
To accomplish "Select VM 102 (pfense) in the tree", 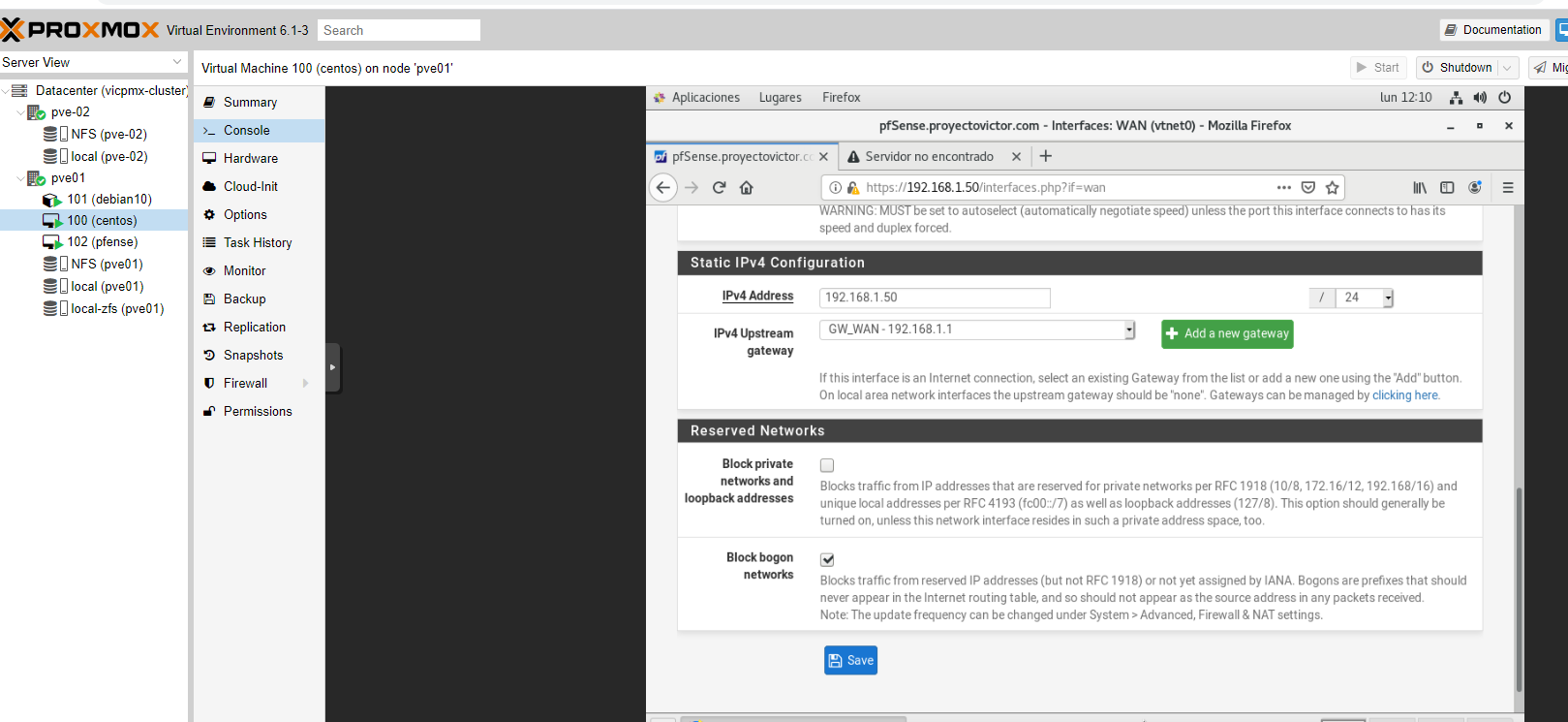I will (103, 242).
